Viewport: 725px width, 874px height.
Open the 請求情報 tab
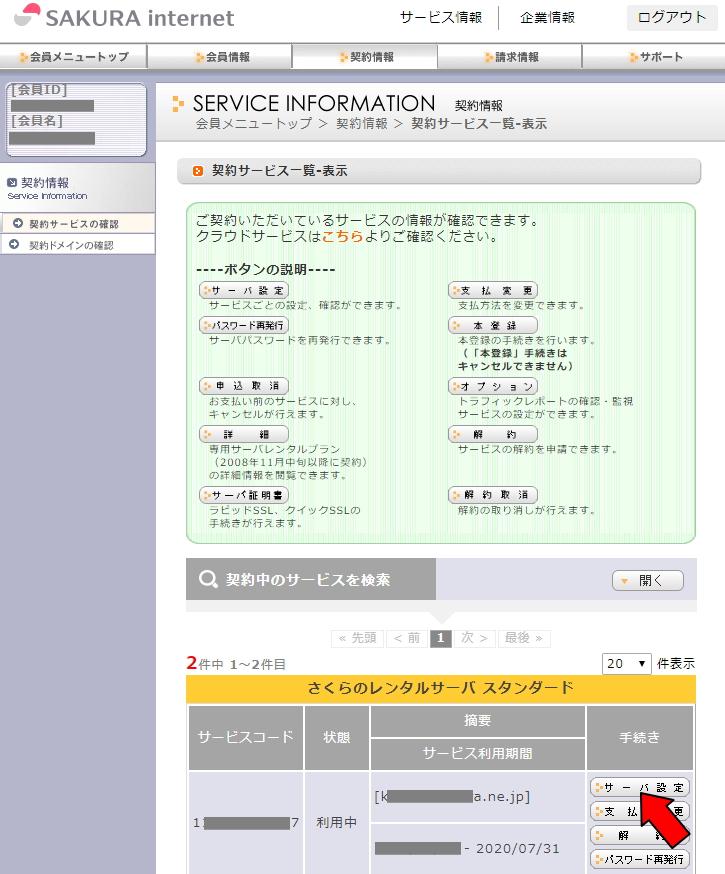[510, 57]
